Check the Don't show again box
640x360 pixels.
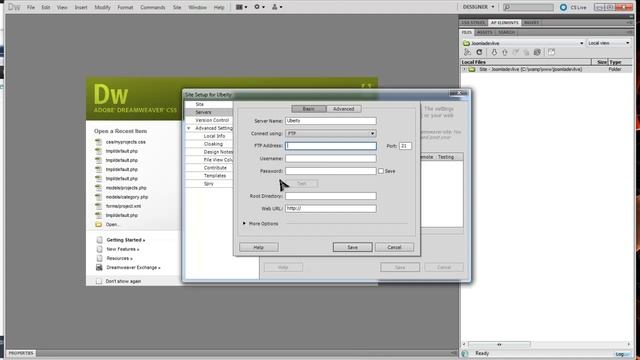click(x=98, y=281)
